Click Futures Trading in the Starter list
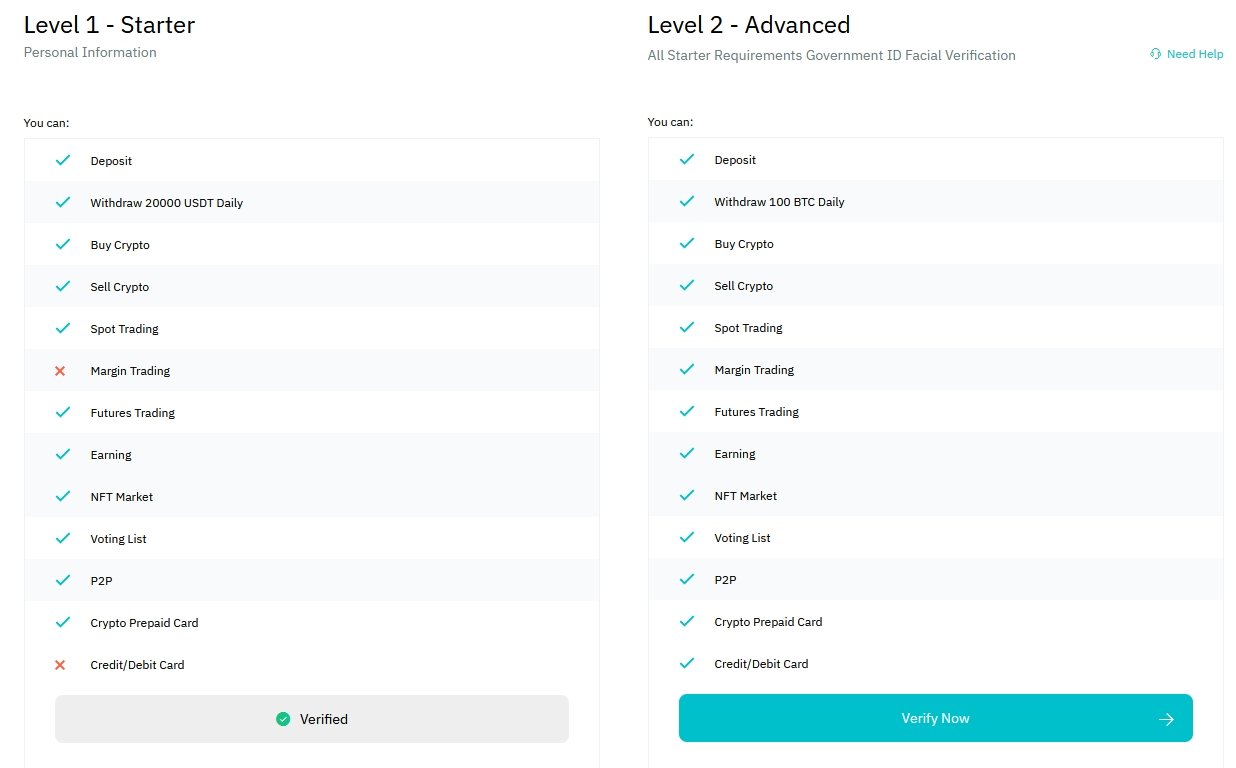This screenshot has width=1236, height=768. tap(132, 413)
